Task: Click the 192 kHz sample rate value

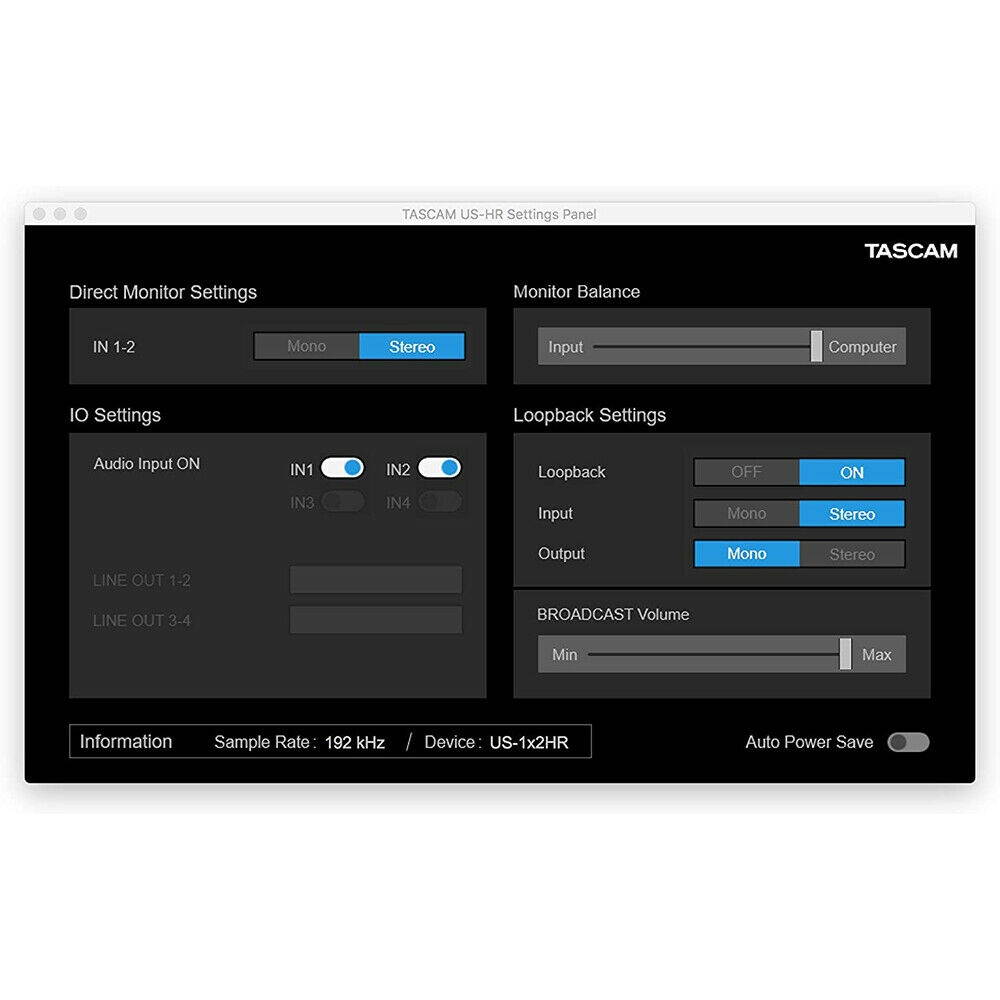Action: tap(354, 742)
